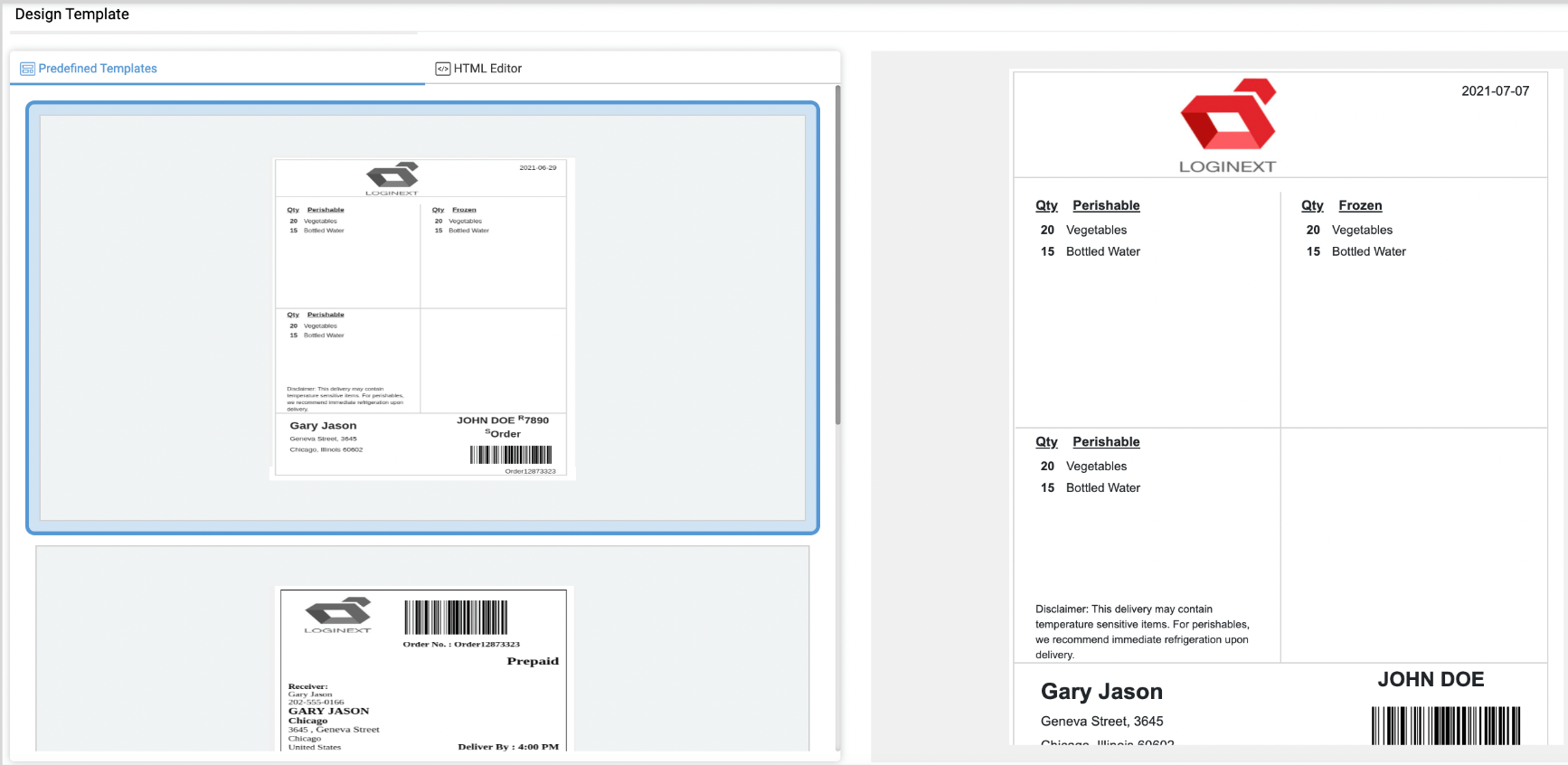
Task: Click the JOHN DOE text in preview
Action: coord(1431,679)
